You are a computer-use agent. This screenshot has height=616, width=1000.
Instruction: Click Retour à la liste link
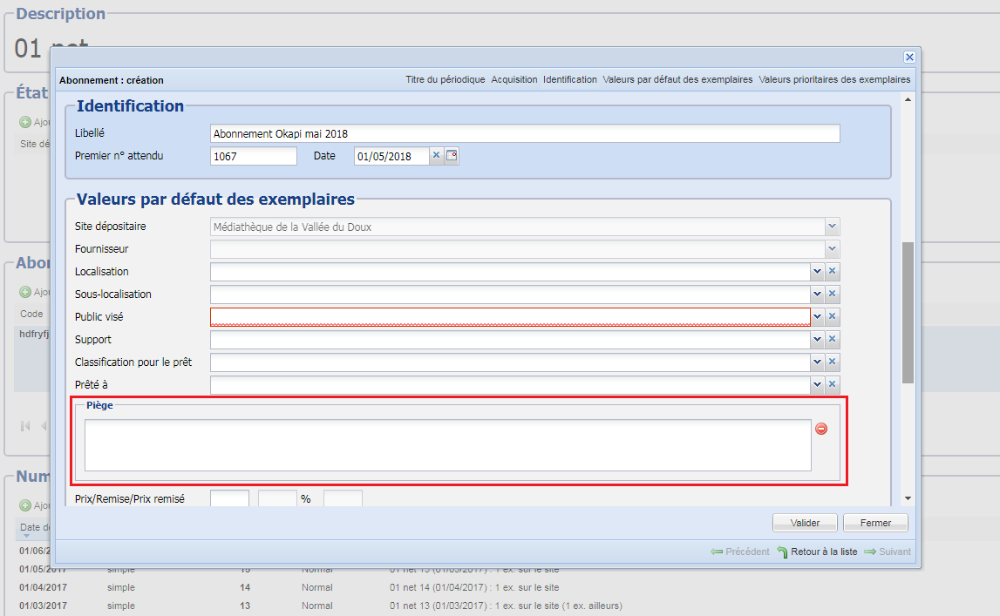(x=817, y=552)
